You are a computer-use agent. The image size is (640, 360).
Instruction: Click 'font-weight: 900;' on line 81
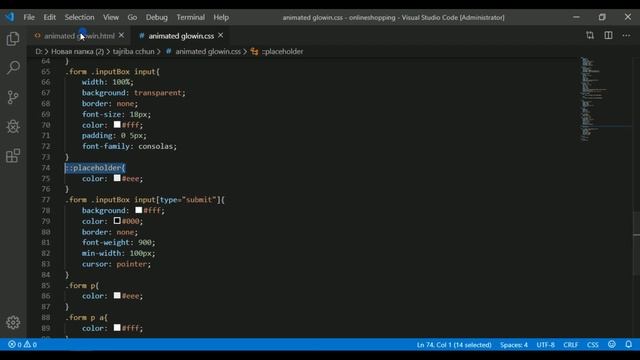click(118, 242)
